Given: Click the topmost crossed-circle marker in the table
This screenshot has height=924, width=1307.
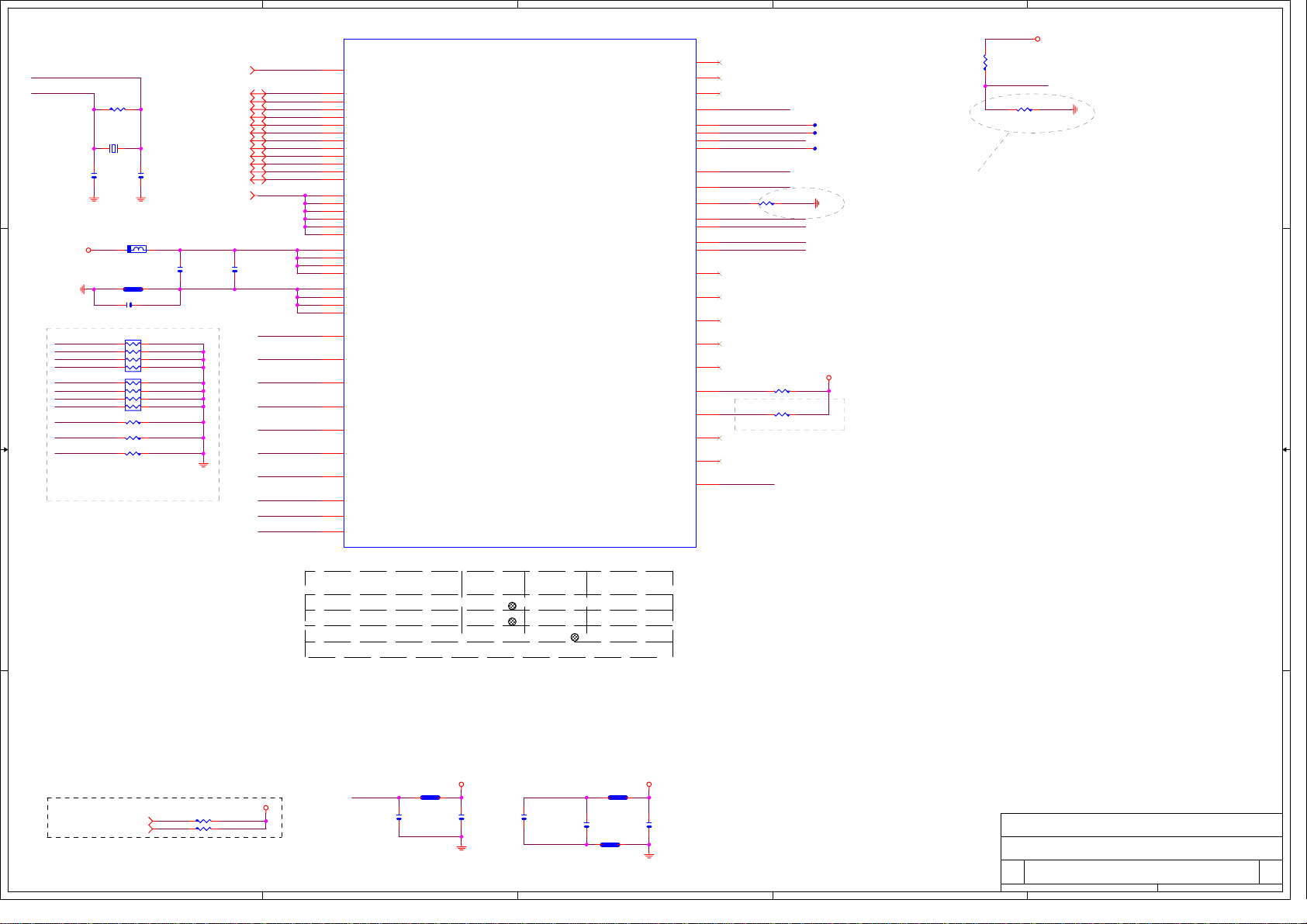Looking at the screenshot, I should [x=512, y=606].
